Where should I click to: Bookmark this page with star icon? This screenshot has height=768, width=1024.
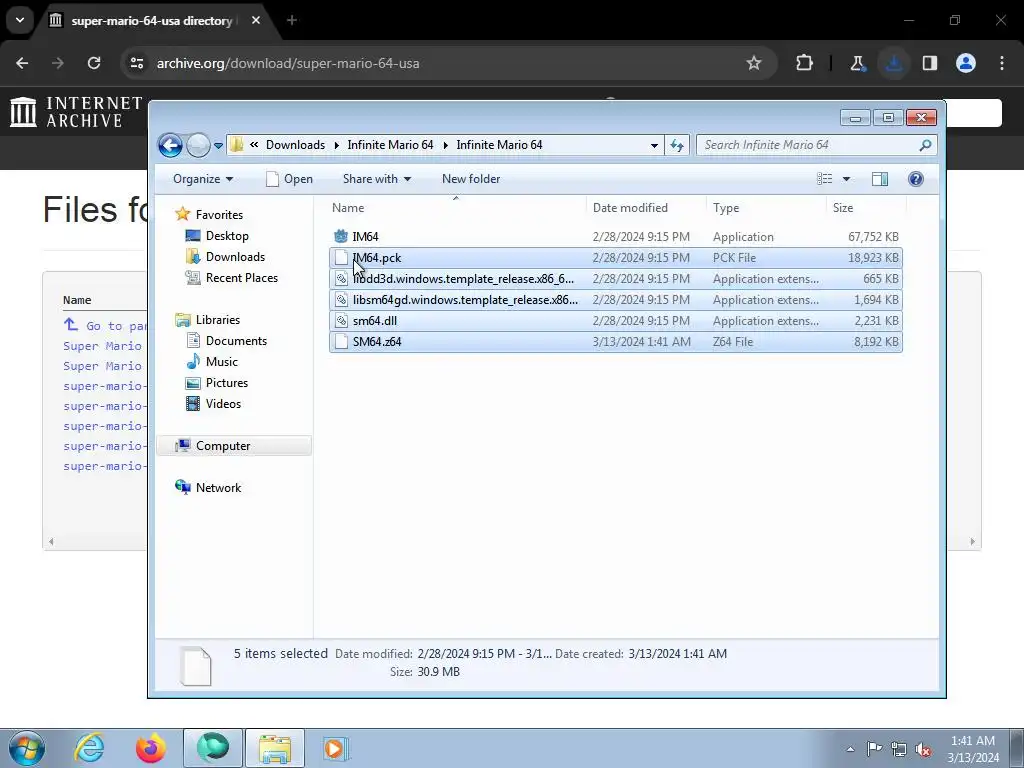754,63
